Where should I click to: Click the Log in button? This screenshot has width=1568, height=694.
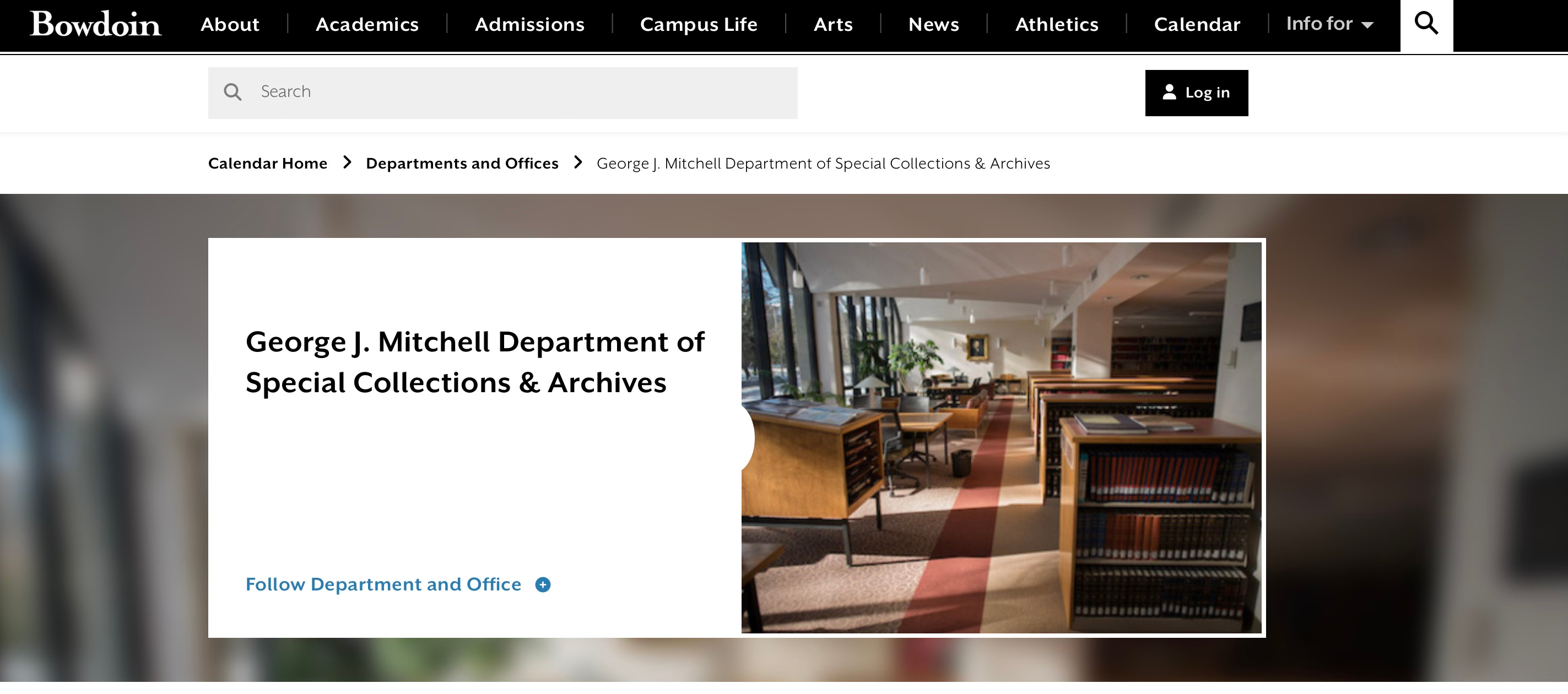[x=1197, y=93]
